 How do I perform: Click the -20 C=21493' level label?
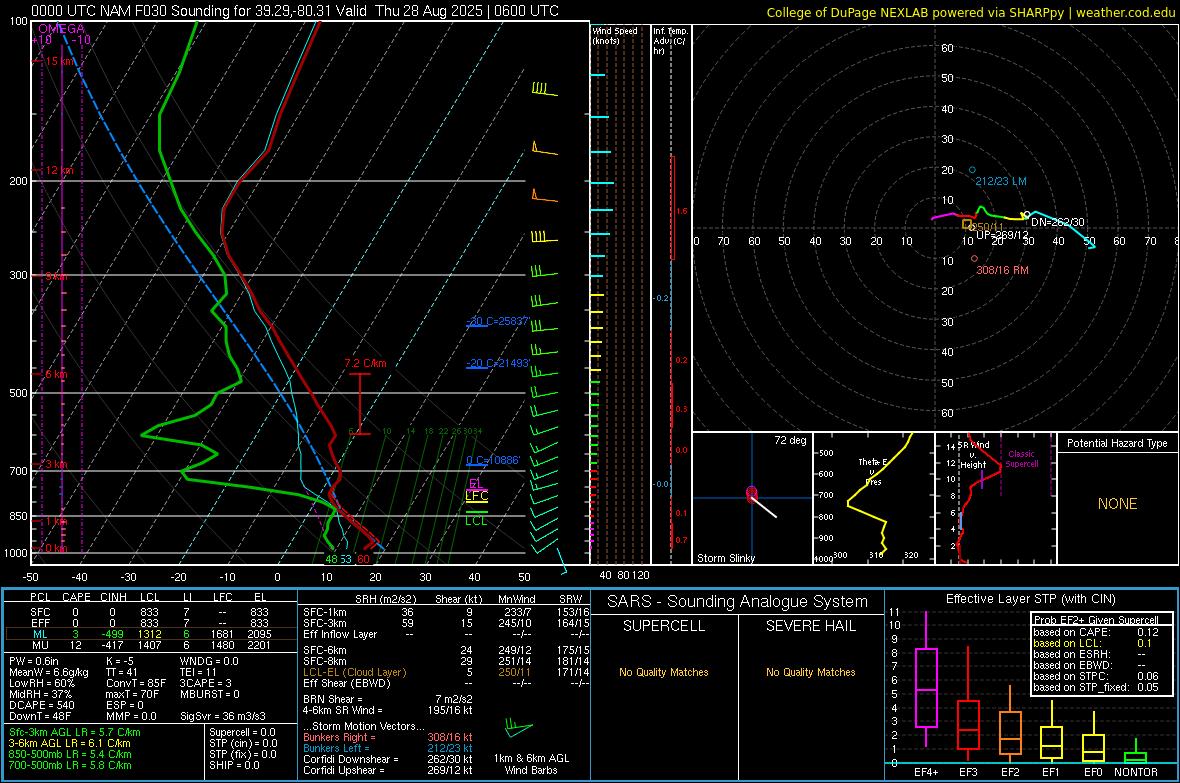coord(498,363)
